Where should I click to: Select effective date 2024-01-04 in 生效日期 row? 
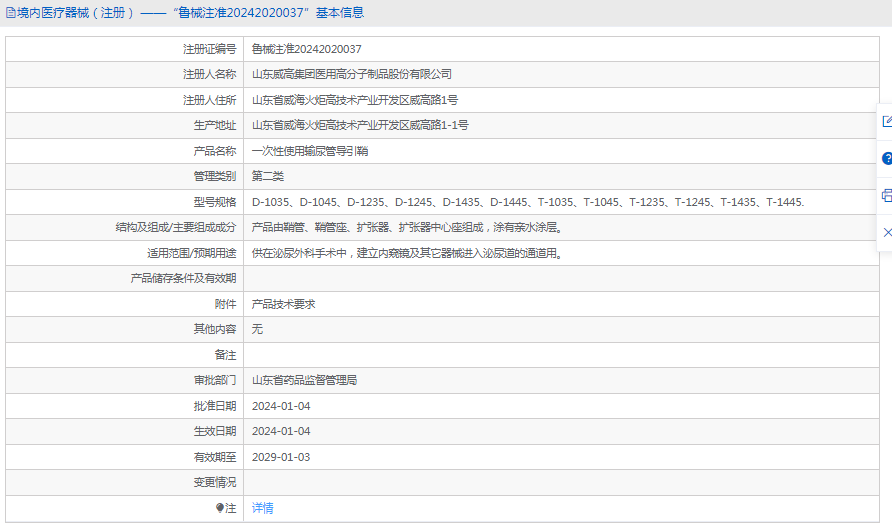(281, 431)
